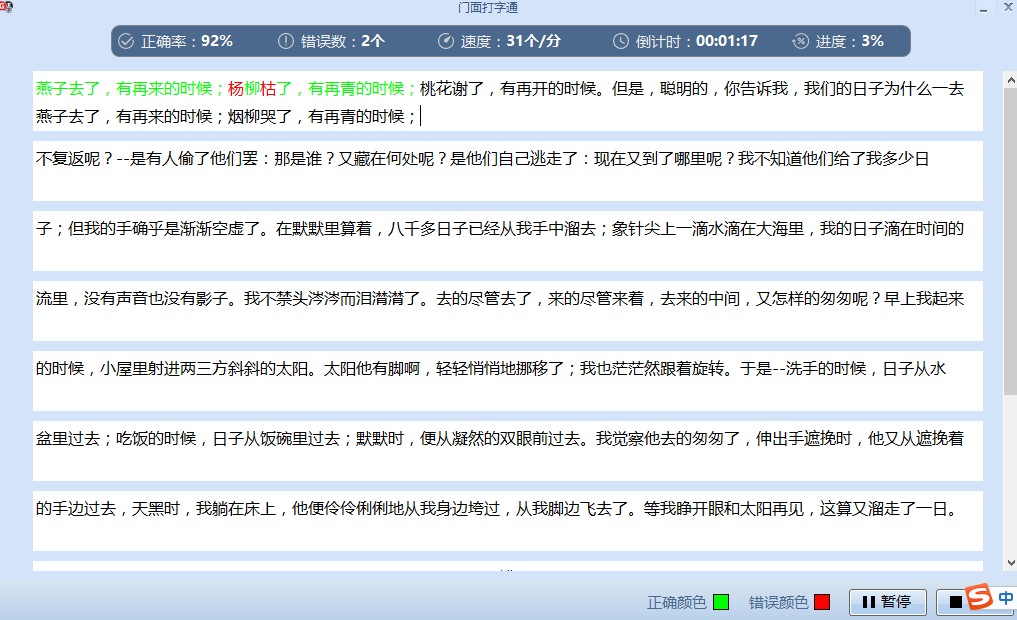Click the countdown clock icon
1017x620 pixels.
click(621, 41)
